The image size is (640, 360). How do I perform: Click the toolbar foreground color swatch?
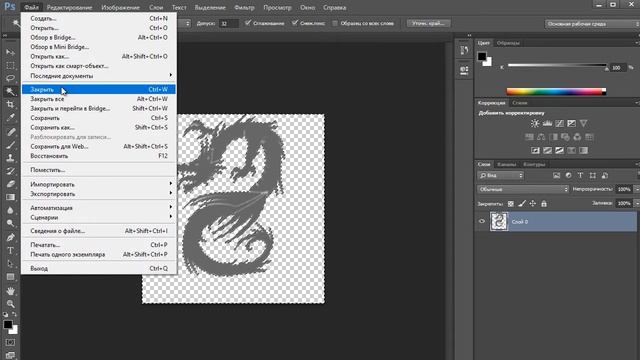(x=7, y=324)
